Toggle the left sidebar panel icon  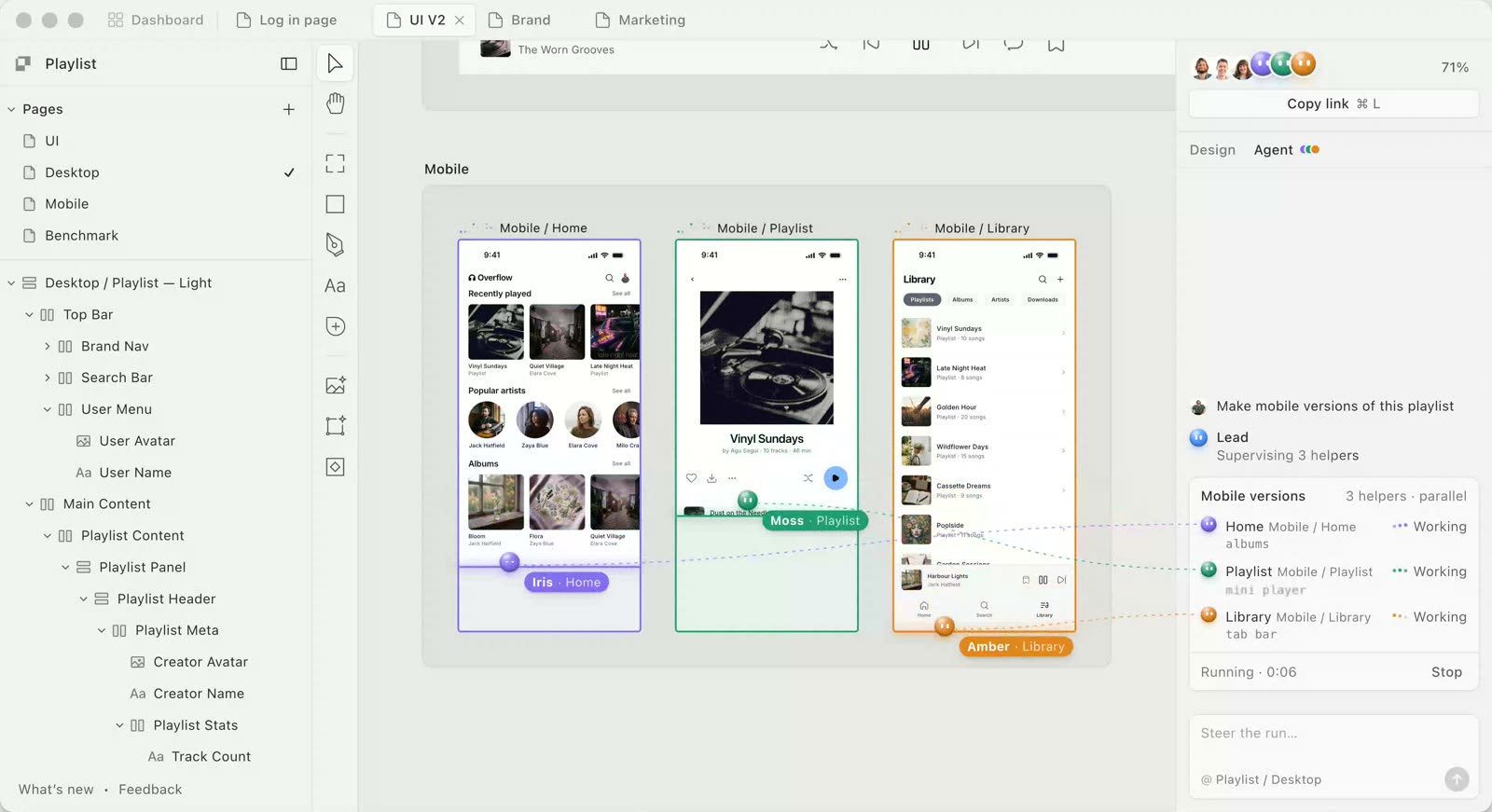pyautogui.click(x=289, y=63)
